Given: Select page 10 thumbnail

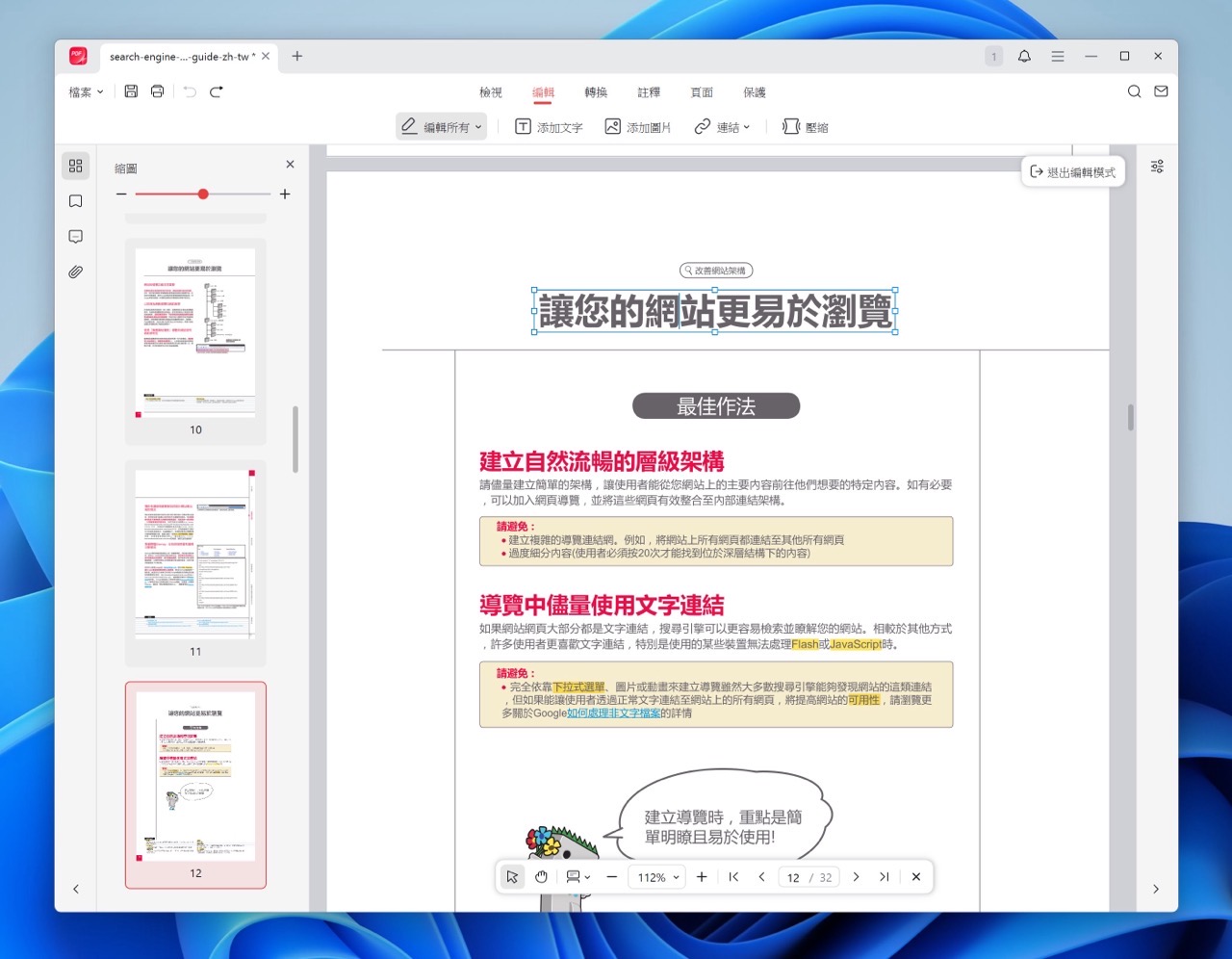Looking at the screenshot, I should coord(195,332).
